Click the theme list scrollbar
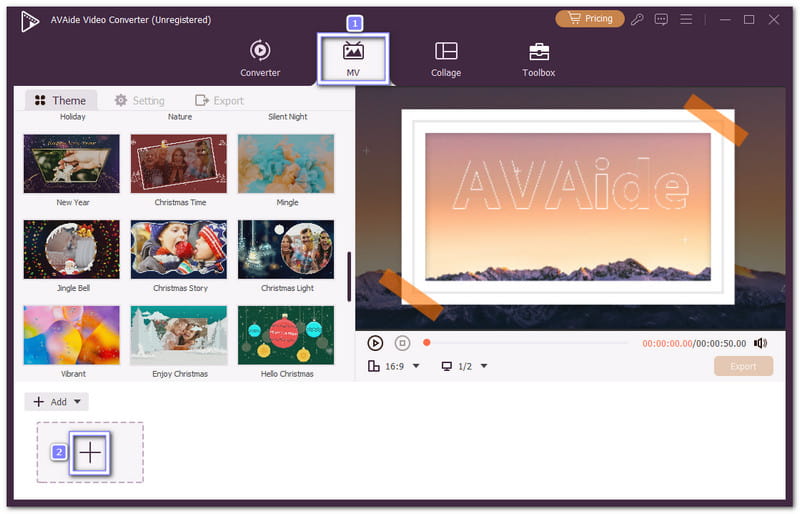Viewport: 800px width, 514px height. (349, 276)
